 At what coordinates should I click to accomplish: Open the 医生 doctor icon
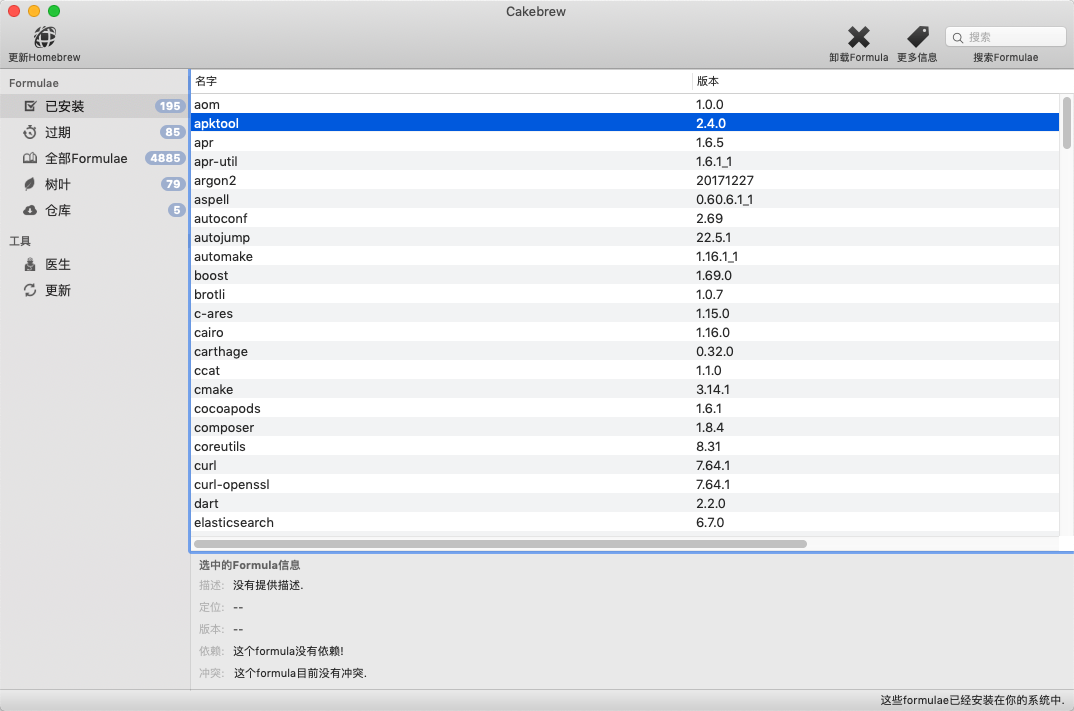coord(30,264)
